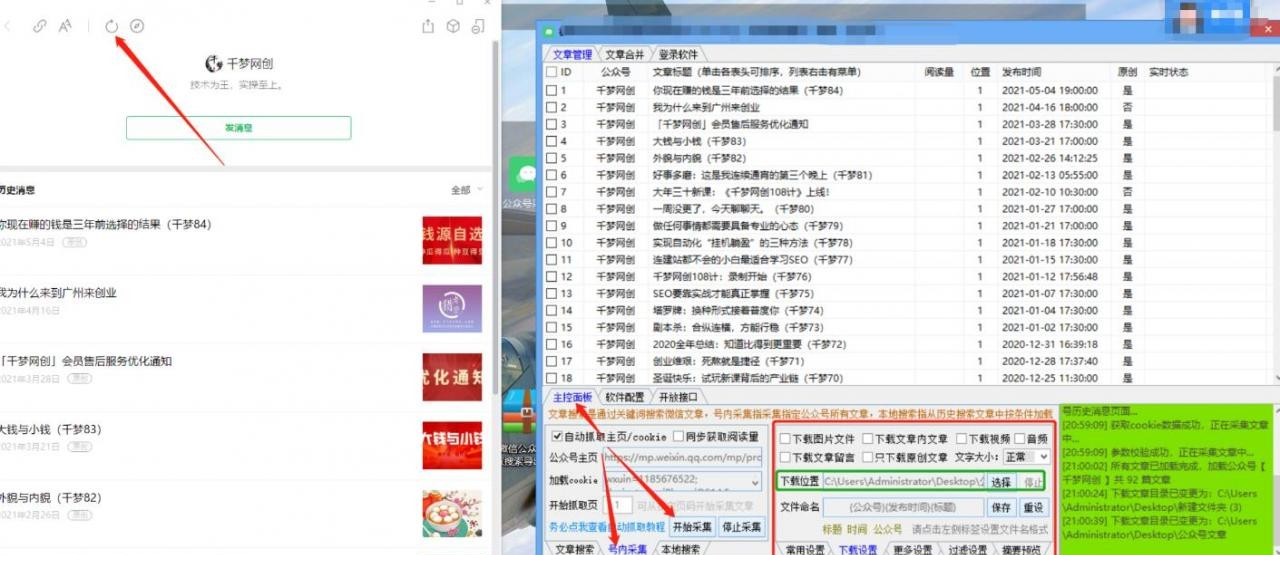Sort by the 阅读量 column header
This screenshot has height=578, width=1280.
pyautogui.click(x=939, y=72)
